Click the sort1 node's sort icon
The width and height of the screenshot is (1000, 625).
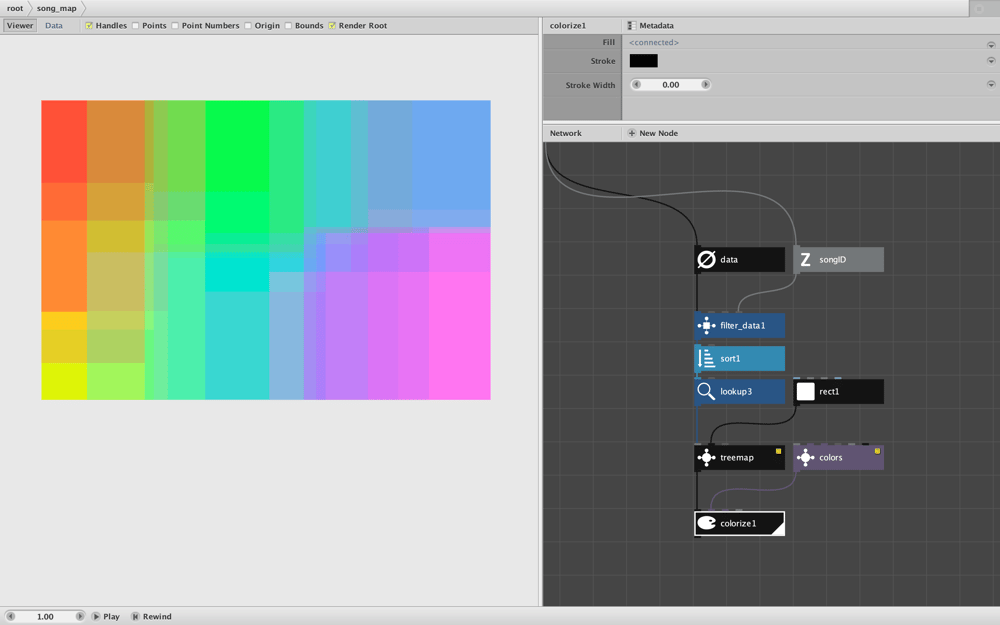pyautogui.click(x=706, y=358)
